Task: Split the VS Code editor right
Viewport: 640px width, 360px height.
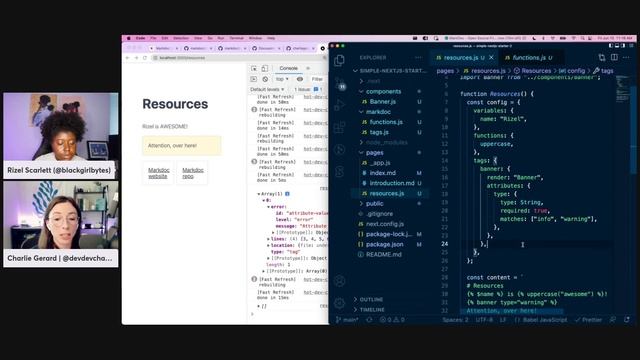Action: click(x=614, y=58)
